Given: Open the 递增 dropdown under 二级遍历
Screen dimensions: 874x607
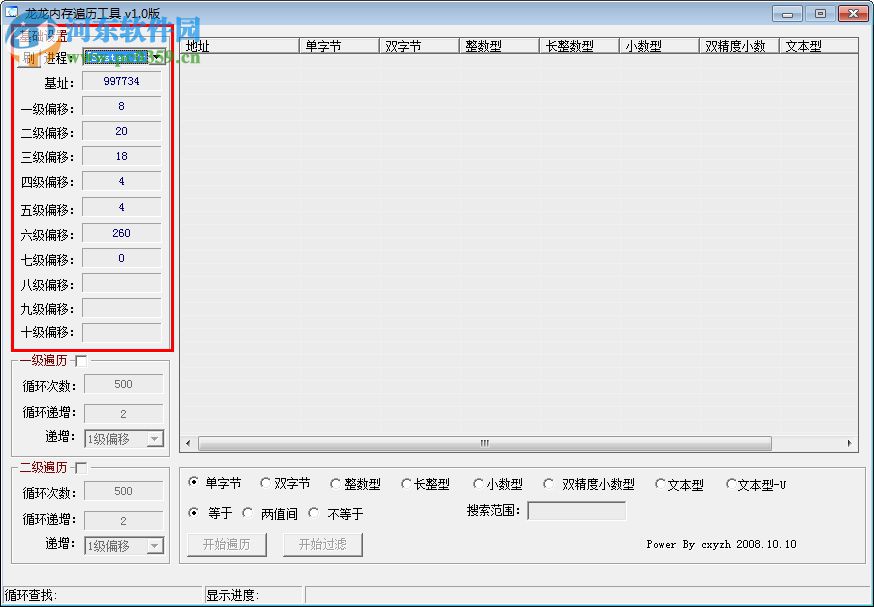Looking at the screenshot, I should point(155,545).
